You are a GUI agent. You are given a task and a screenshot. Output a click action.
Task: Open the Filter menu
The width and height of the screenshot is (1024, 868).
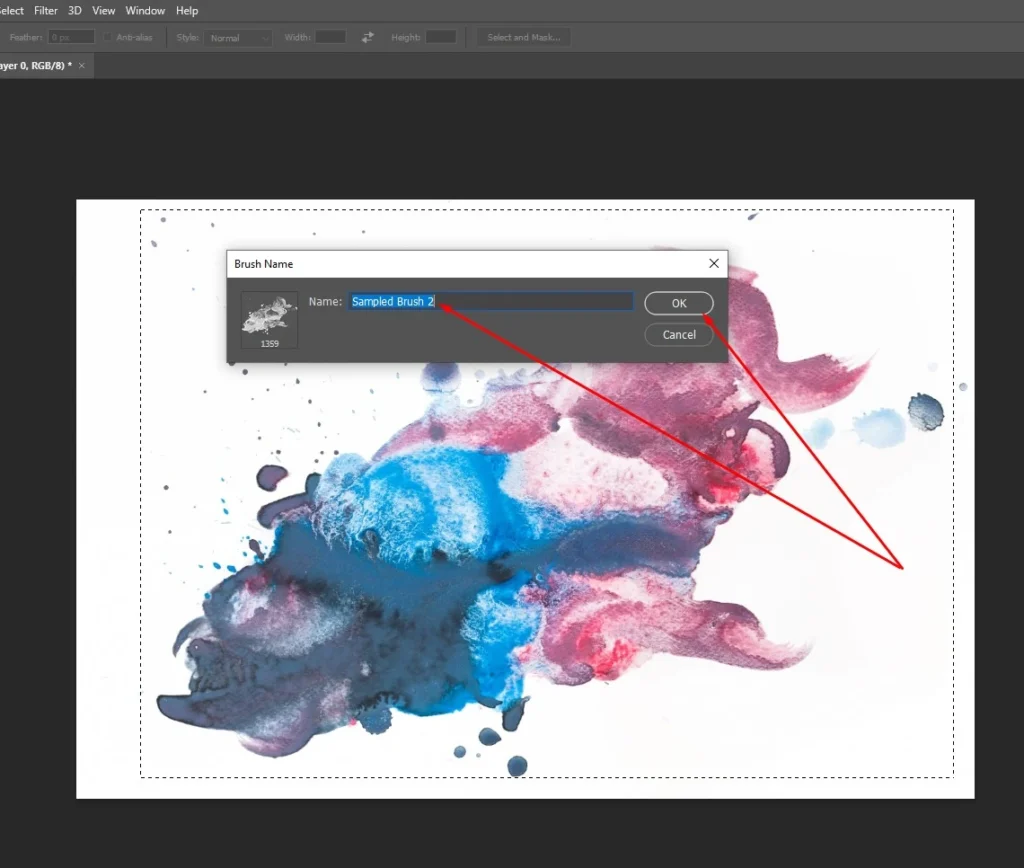pyautogui.click(x=46, y=10)
